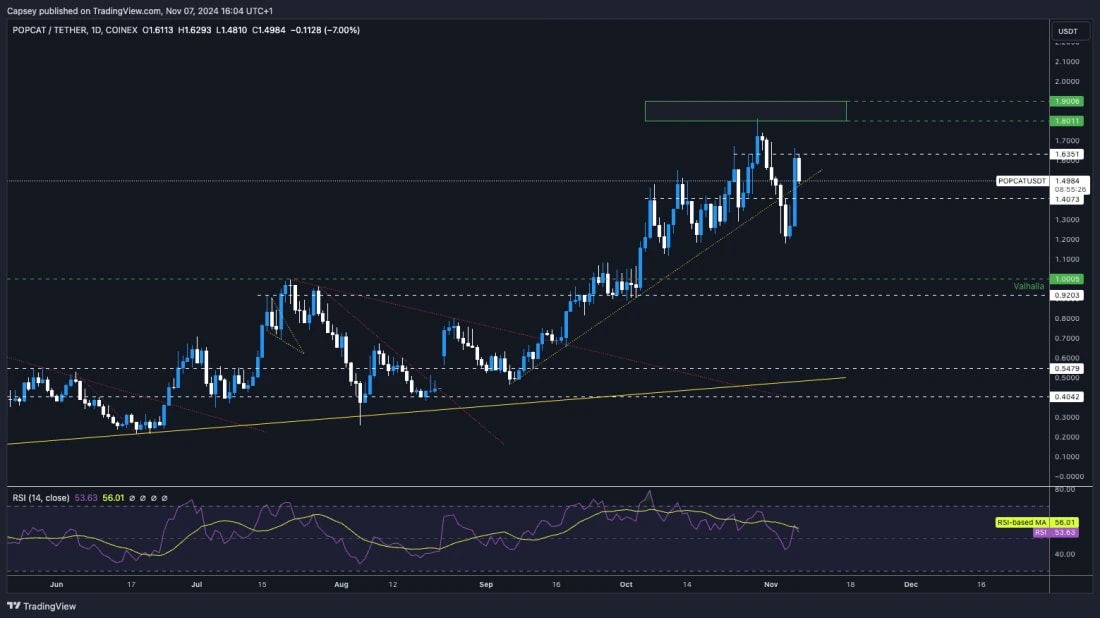The height and width of the screenshot is (618, 1100).
Task: Select the 0.5479 dashed level label
Action: click(x=1066, y=368)
